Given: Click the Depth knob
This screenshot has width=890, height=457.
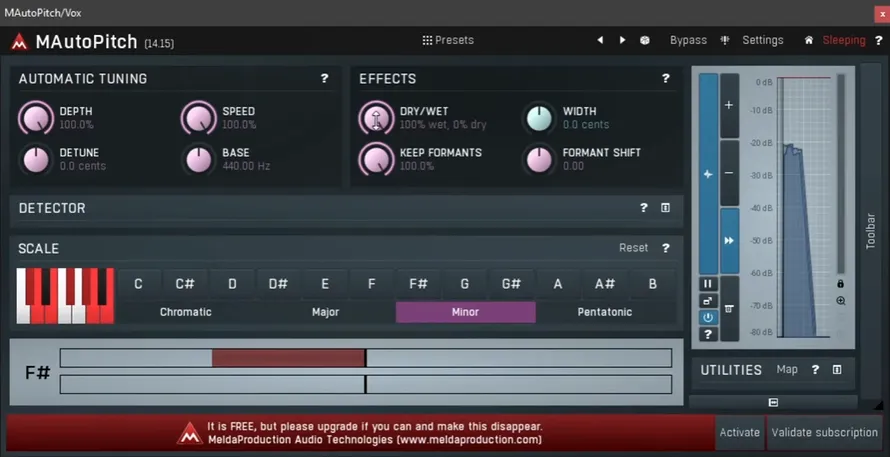Looking at the screenshot, I should (36, 118).
